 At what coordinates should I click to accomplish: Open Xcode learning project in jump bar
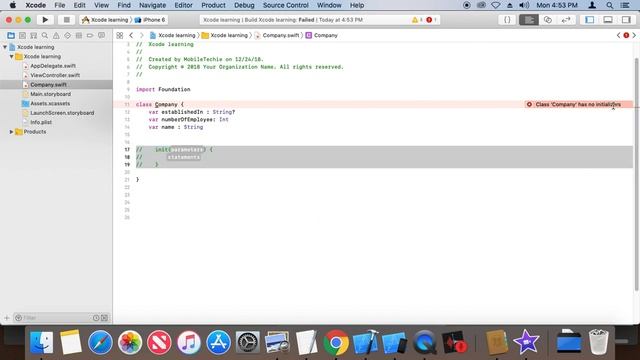point(173,36)
